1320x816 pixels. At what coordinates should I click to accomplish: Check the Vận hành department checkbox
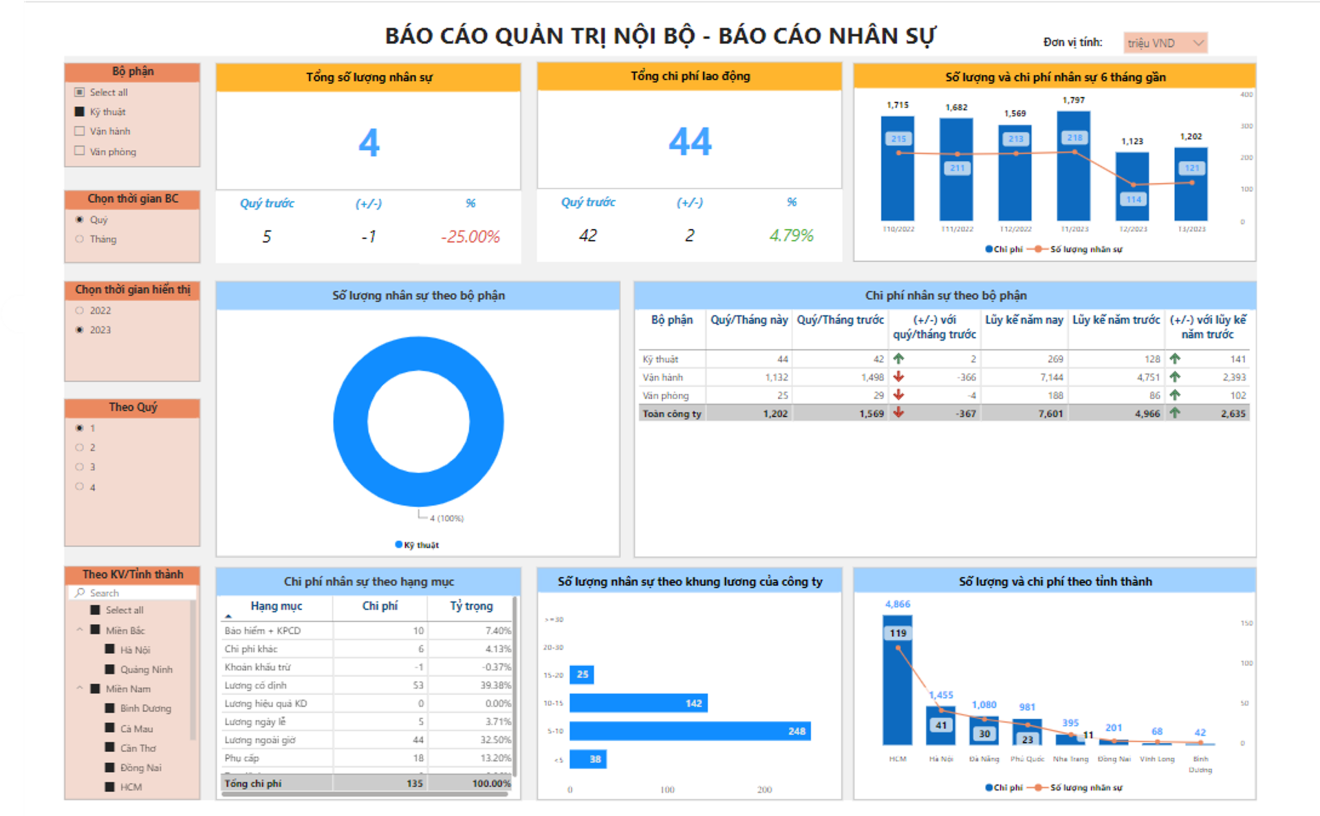(x=80, y=131)
